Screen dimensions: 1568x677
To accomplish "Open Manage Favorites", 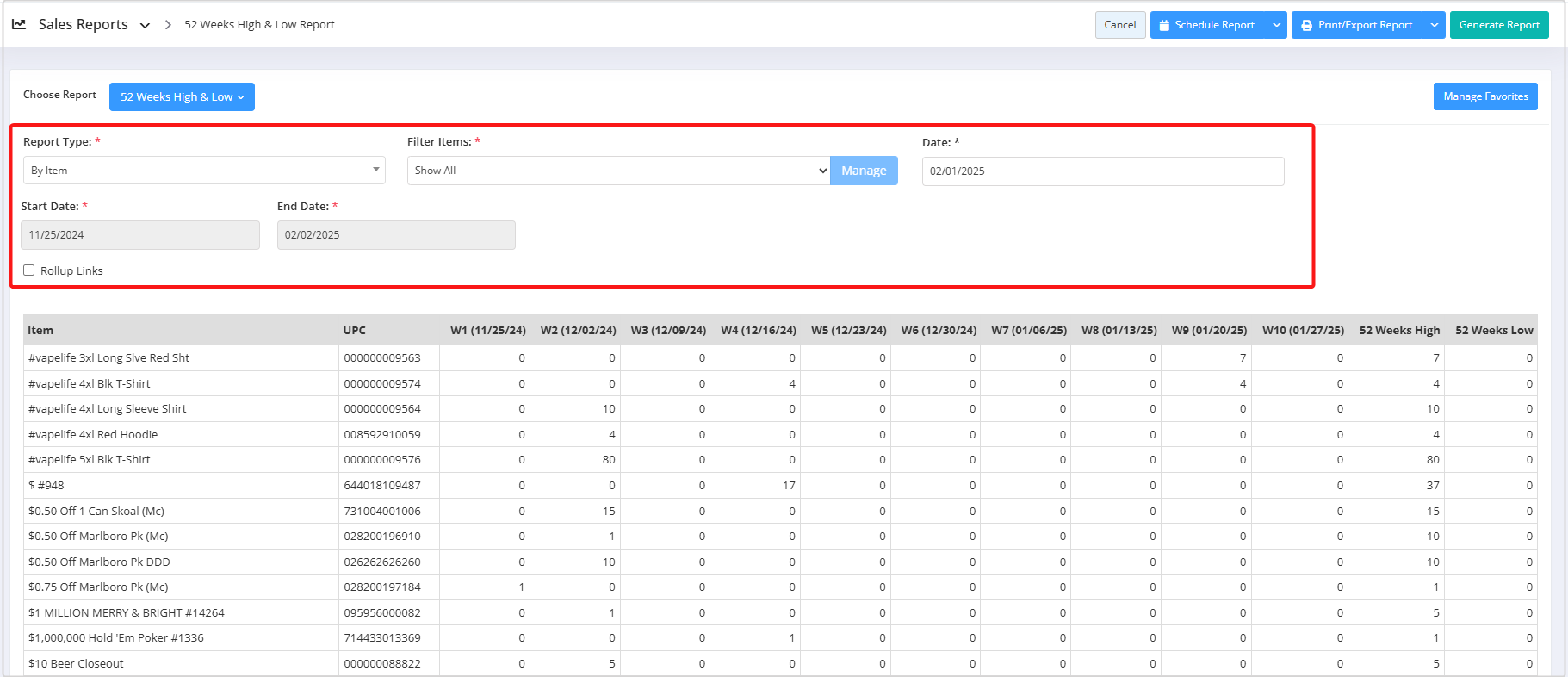I will 1484,96.
